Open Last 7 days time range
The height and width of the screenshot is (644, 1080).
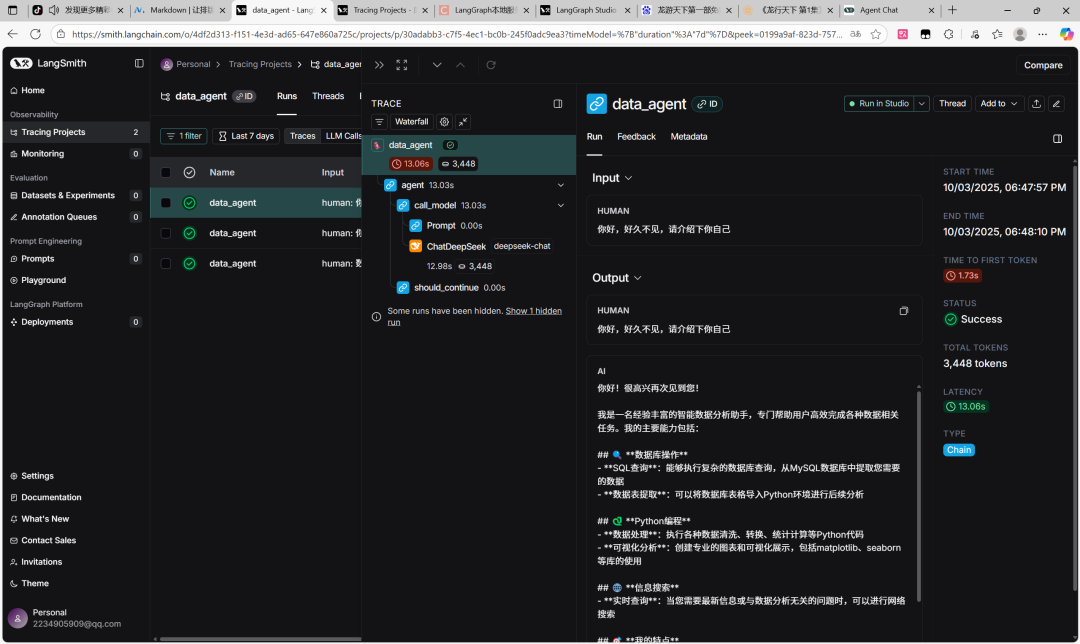pos(246,136)
